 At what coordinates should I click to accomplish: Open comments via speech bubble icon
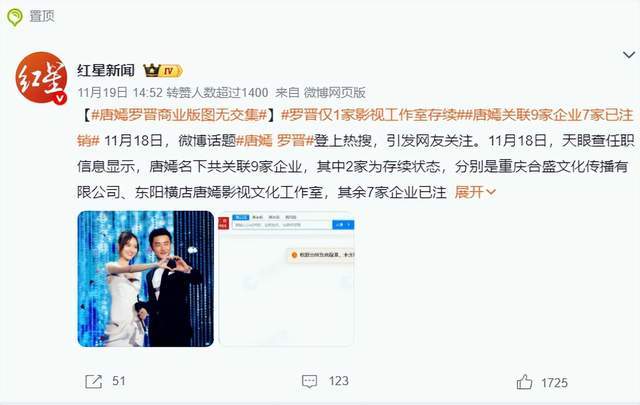coord(309,381)
